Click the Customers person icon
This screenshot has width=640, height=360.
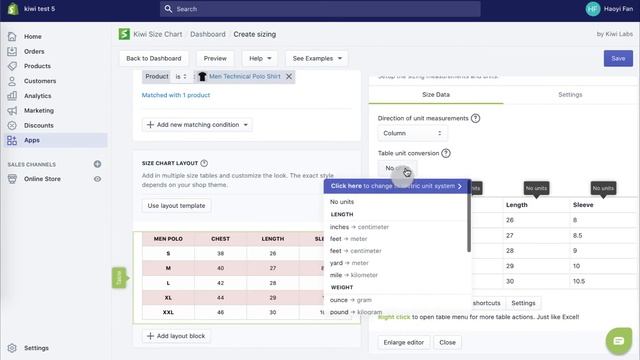coord(12,81)
